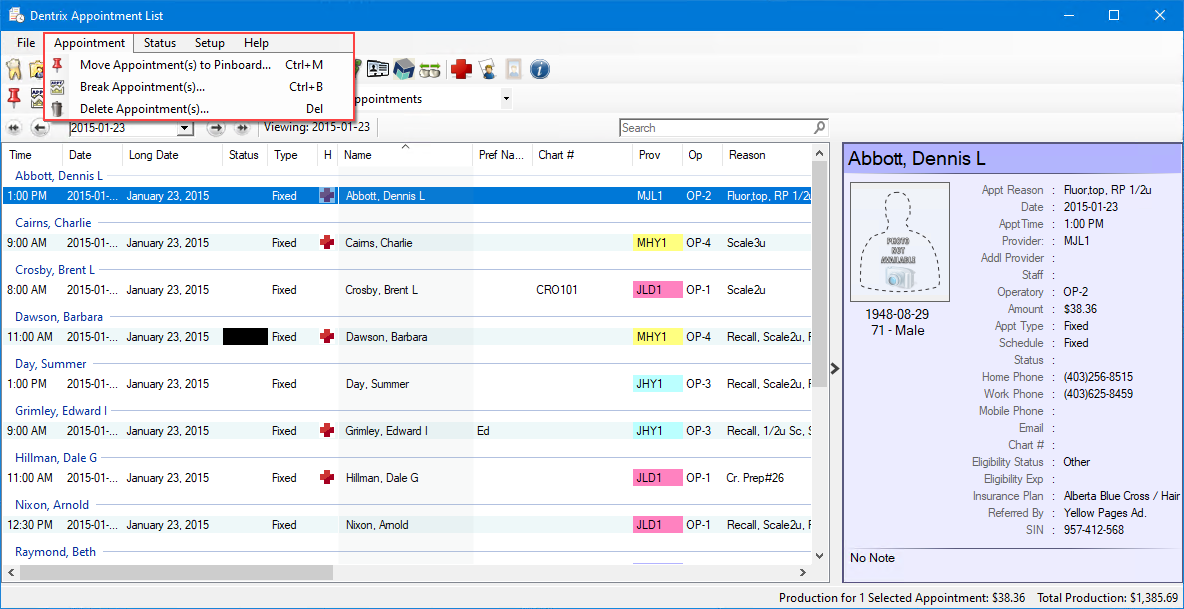The image size is (1184, 609).
Task: Click the tooth chart icon in toolbar
Action: click(14, 69)
